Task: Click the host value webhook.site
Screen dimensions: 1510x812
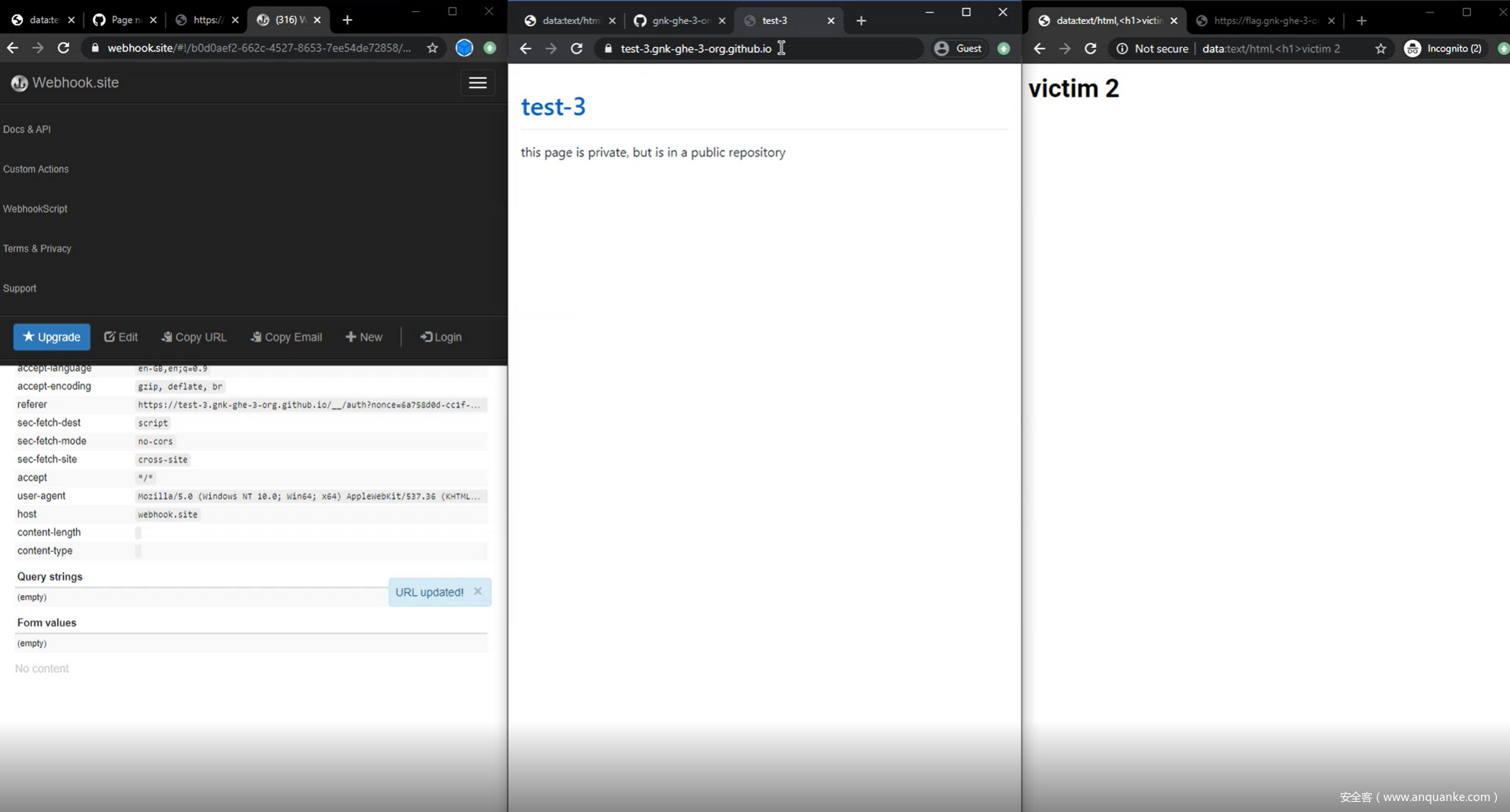Action: [x=168, y=514]
